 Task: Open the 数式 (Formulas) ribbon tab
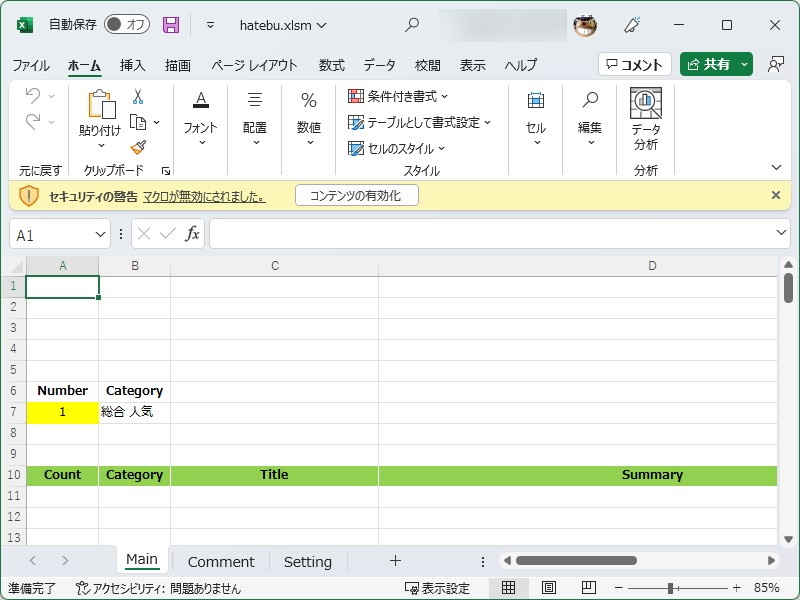331,65
